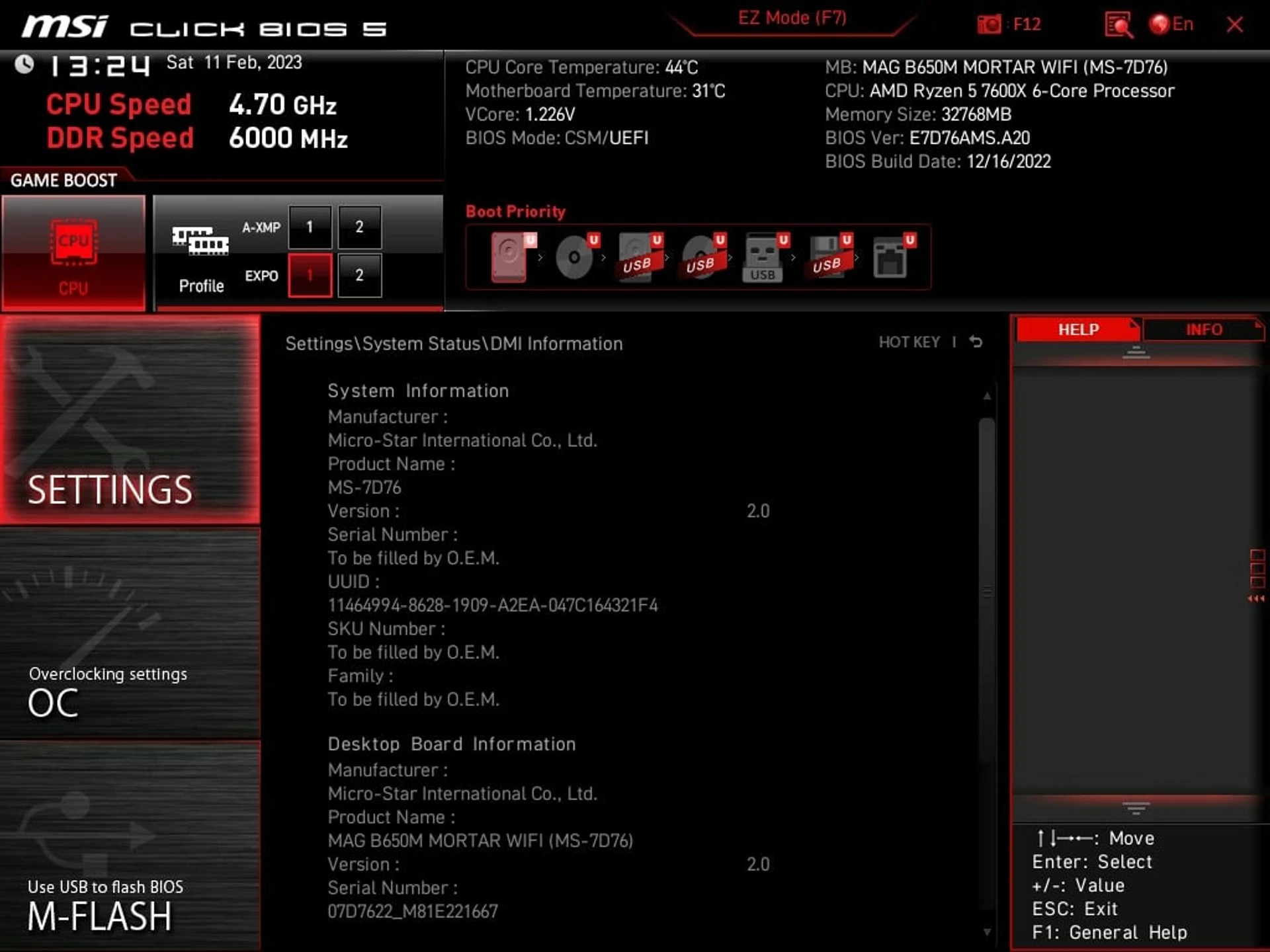1270x952 pixels.
Task: Click the HOT KEY label
Action: click(909, 342)
